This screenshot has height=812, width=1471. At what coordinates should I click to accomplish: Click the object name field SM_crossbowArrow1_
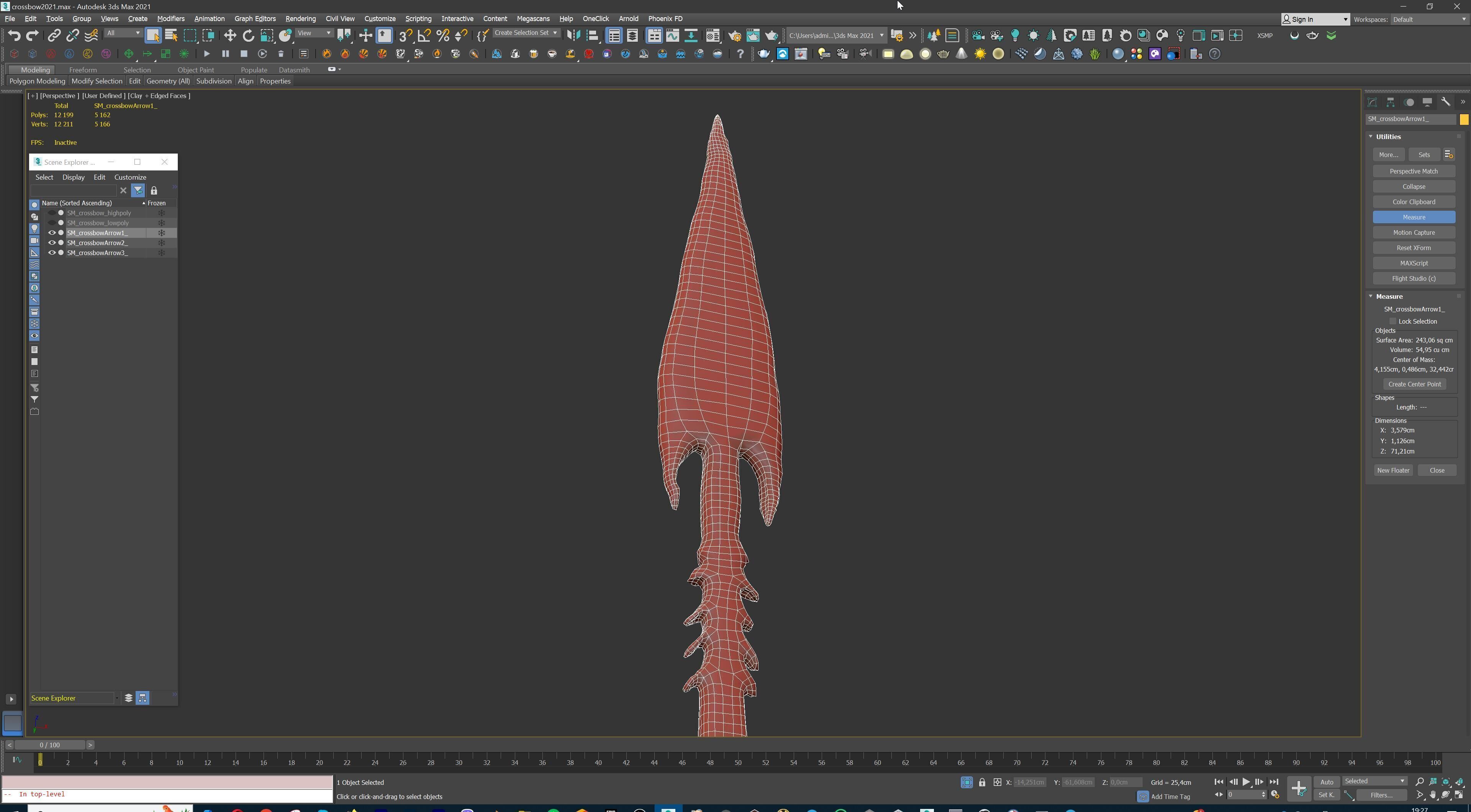tap(1410, 120)
